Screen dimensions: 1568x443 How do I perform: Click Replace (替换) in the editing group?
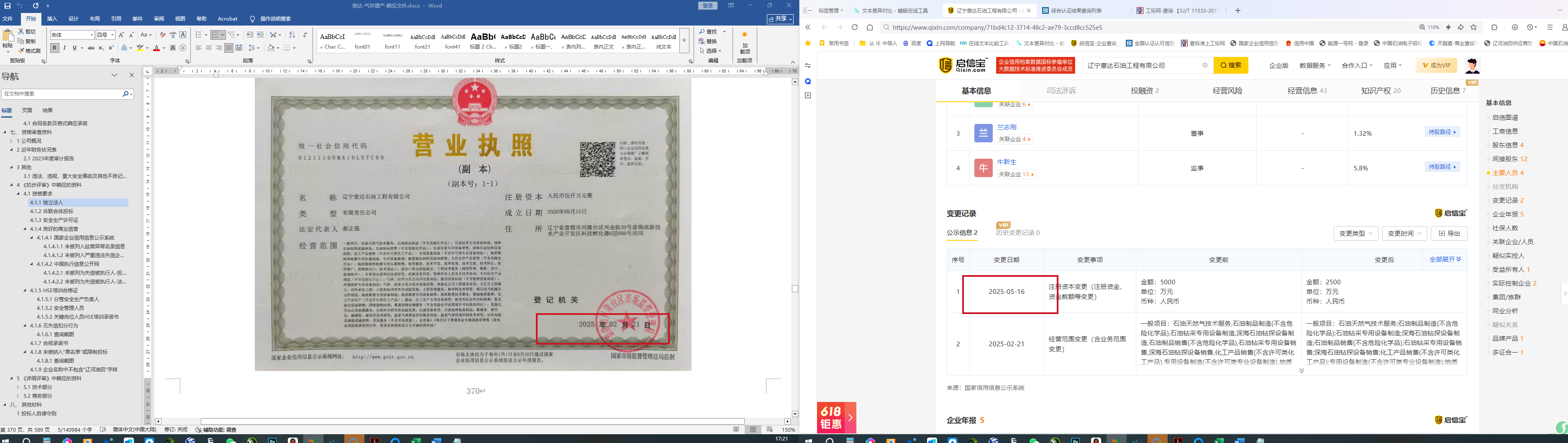click(709, 41)
